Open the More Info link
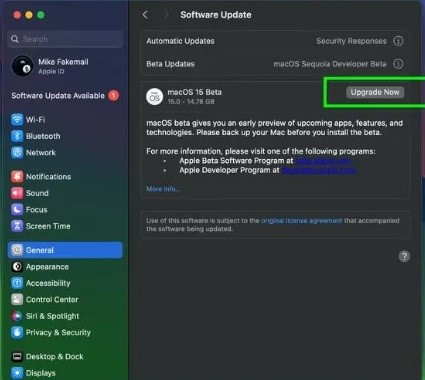Screen dimensions: 425x380 (163, 189)
